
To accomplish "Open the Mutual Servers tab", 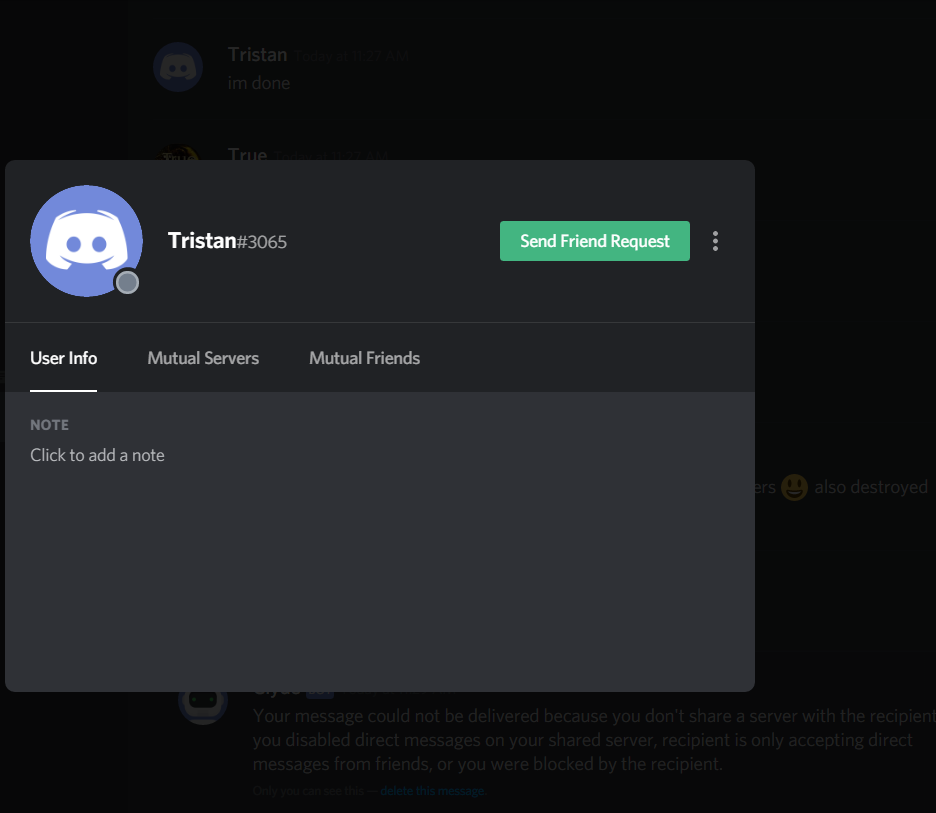I will coord(203,358).
